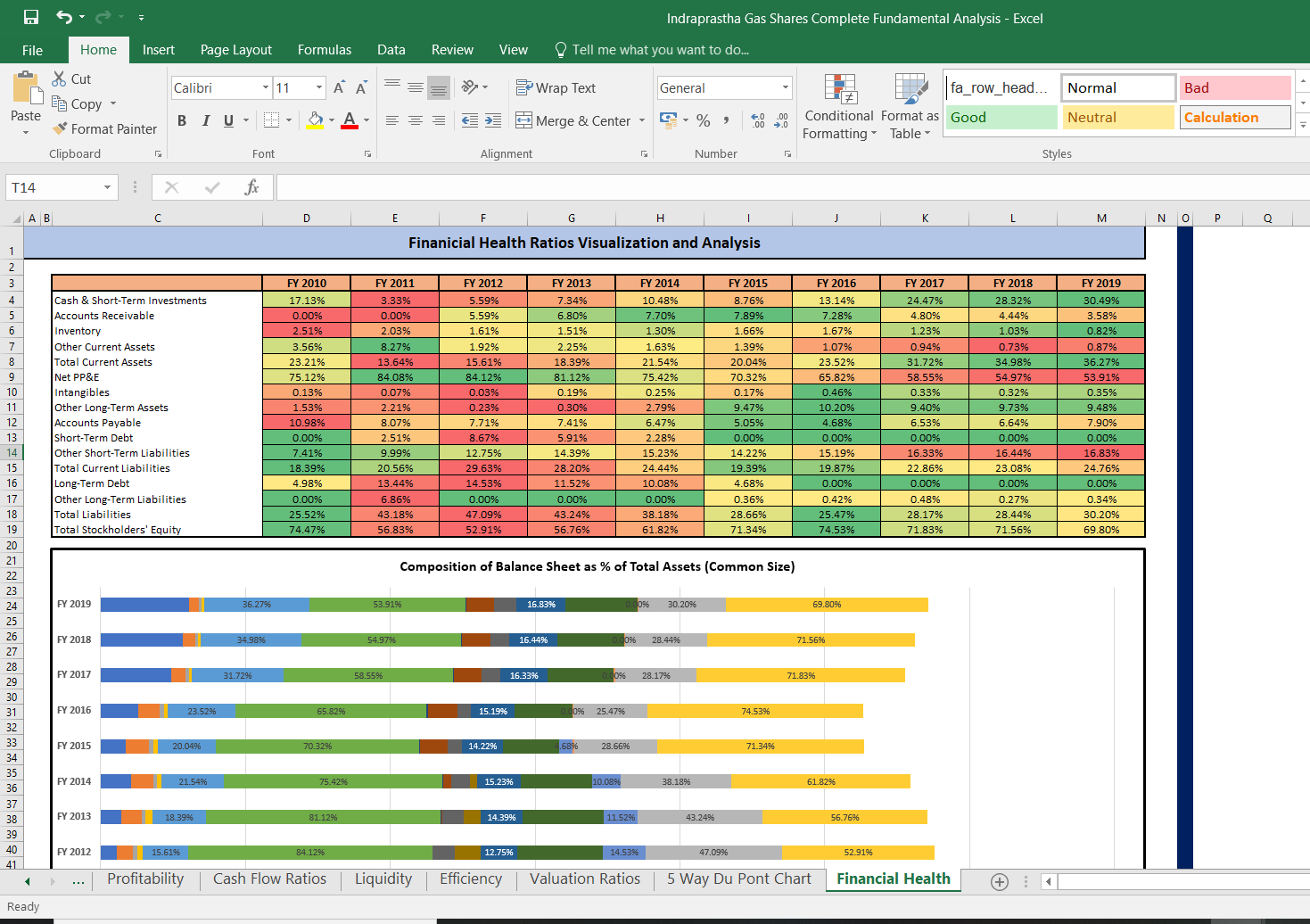Viewport: 1310px width, 924px height.
Task: Click the Select All corner triangle
Action: coord(16,219)
